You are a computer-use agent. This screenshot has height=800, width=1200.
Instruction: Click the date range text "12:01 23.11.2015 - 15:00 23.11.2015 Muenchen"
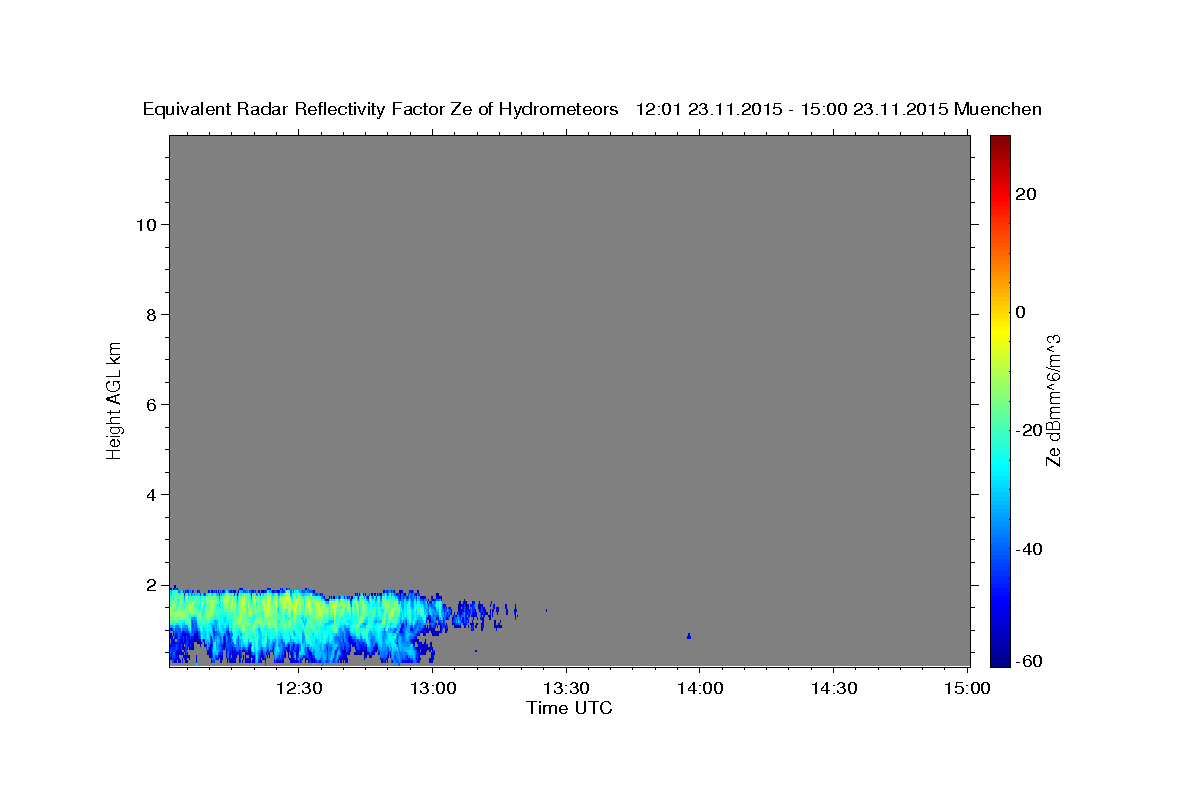tap(839, 109)
